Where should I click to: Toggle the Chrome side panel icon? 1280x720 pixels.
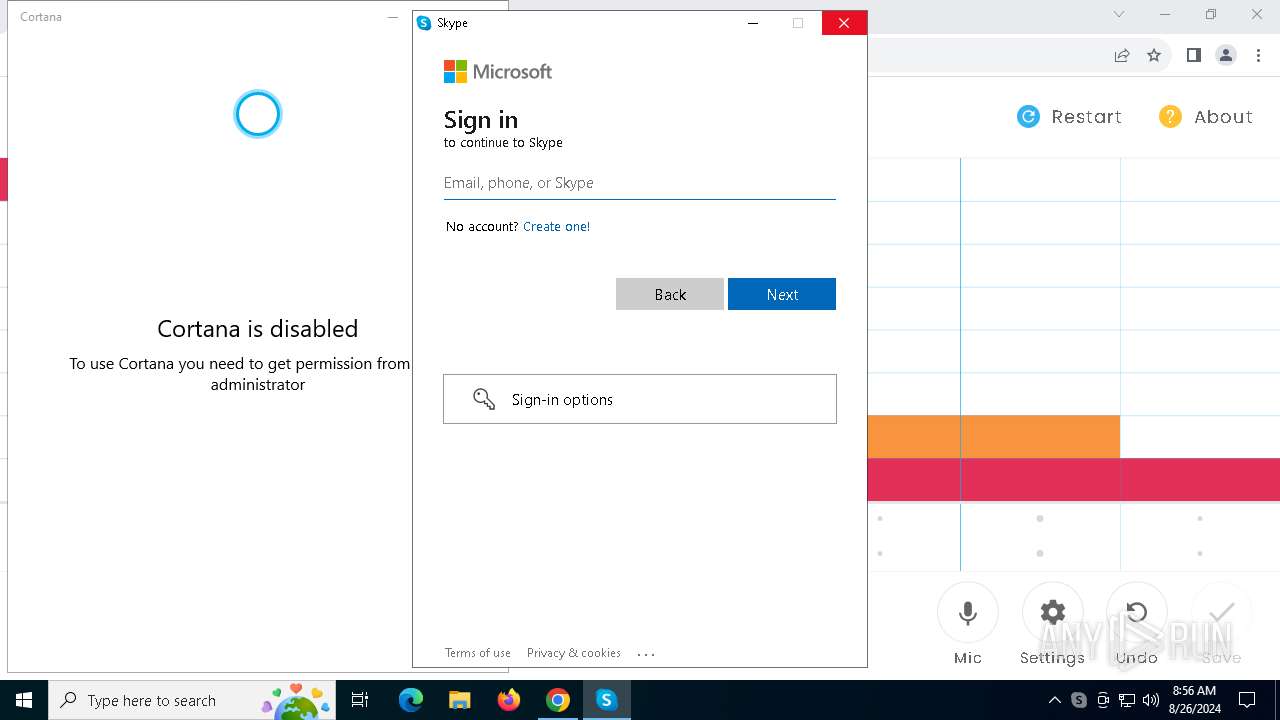pos(1193,55)
